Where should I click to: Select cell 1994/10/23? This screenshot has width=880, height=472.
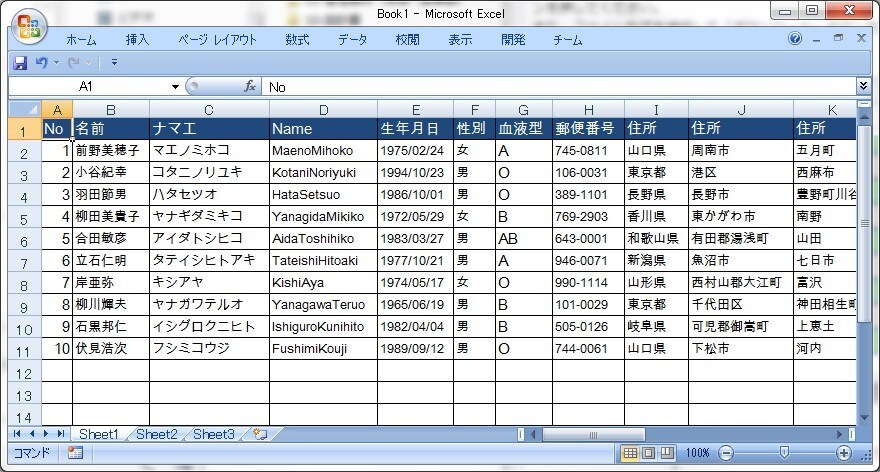[415, 172]
